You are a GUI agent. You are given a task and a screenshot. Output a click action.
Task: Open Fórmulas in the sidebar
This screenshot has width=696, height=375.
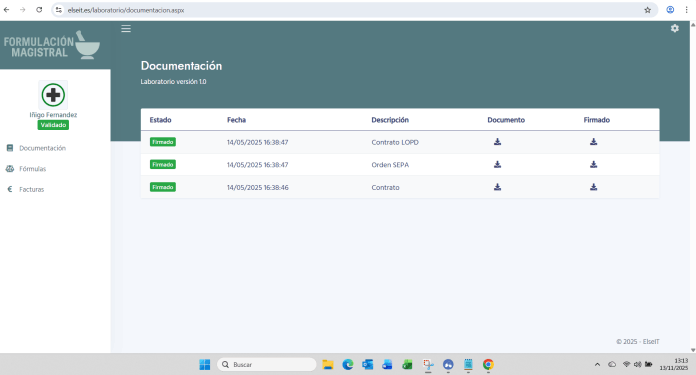coord(32,169)
